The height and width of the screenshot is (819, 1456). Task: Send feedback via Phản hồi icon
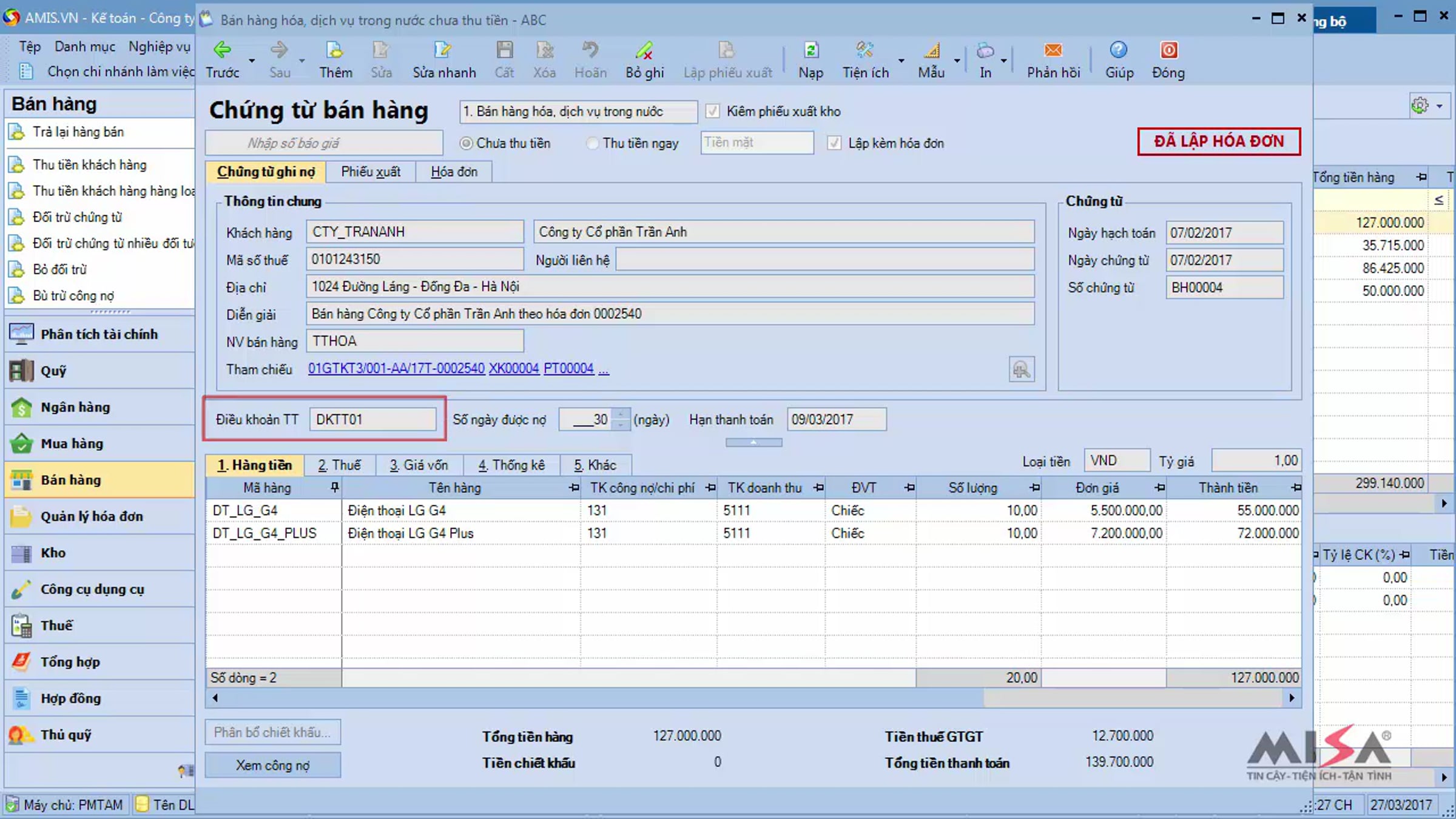point(1053,50)
